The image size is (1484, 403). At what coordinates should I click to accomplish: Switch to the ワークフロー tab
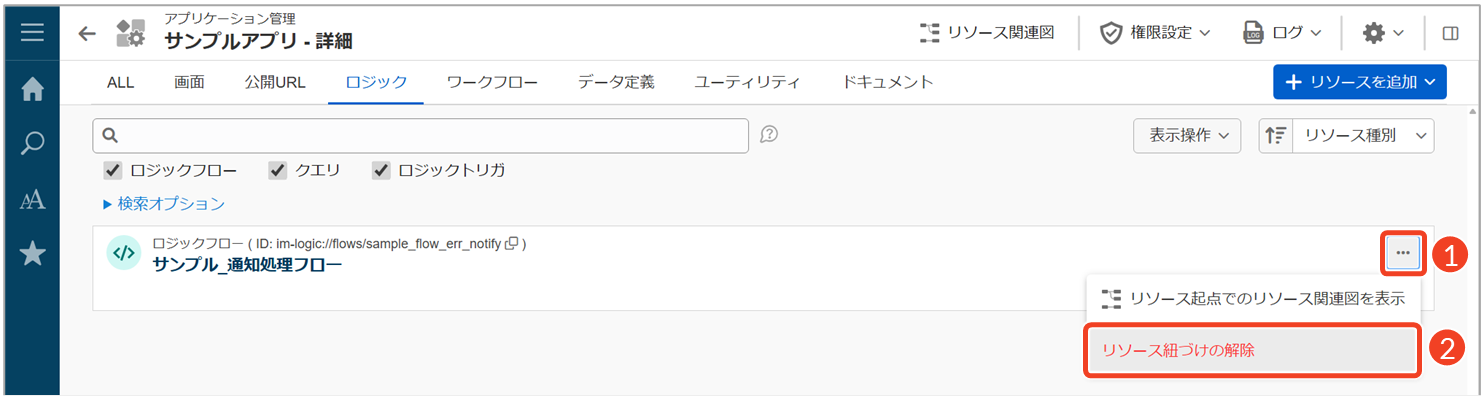[x=492, y=82]
